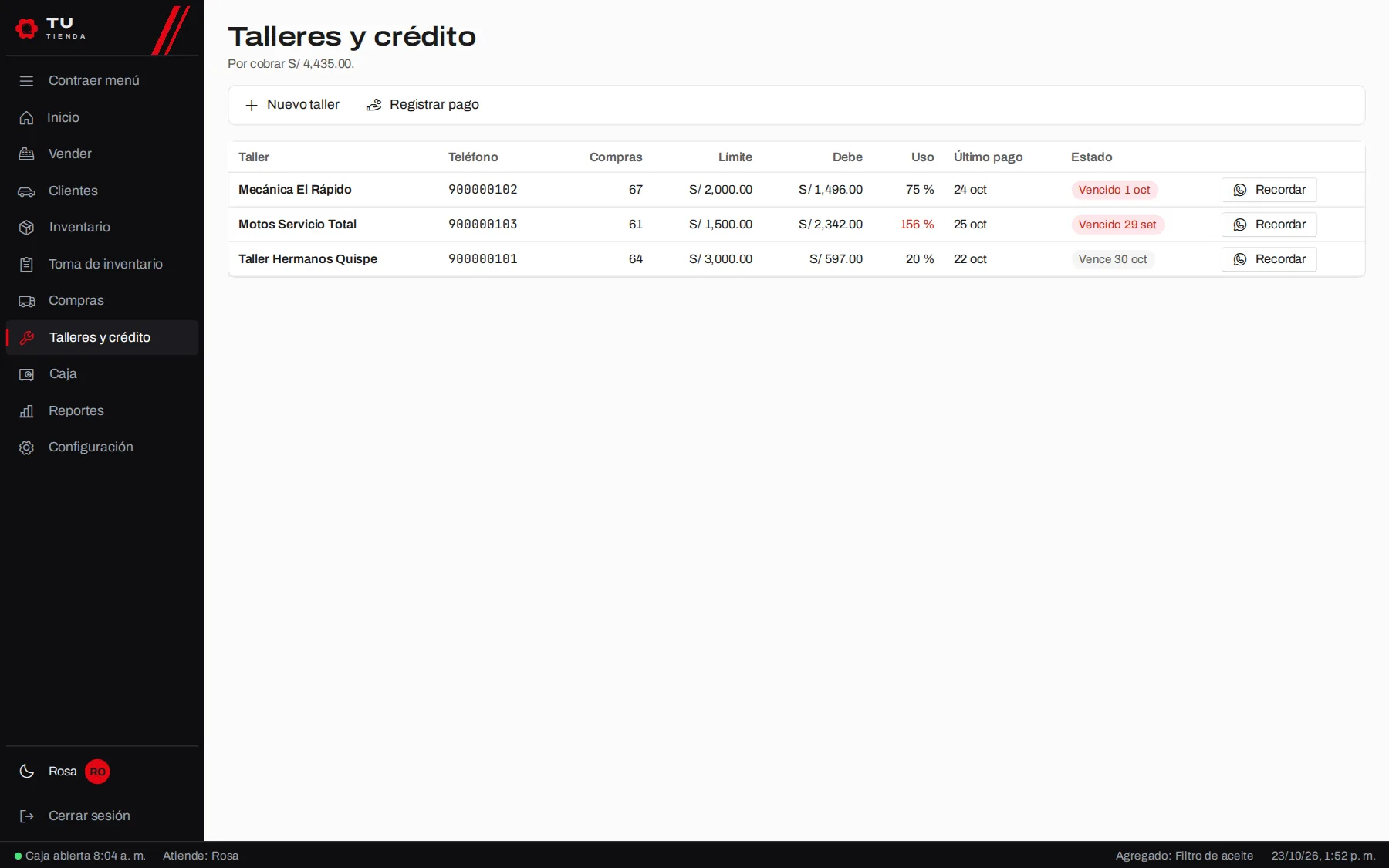This screenshot has height=868, width=1389.
Task: Click Cerrar sesión
Action: (x=102, y=816)
